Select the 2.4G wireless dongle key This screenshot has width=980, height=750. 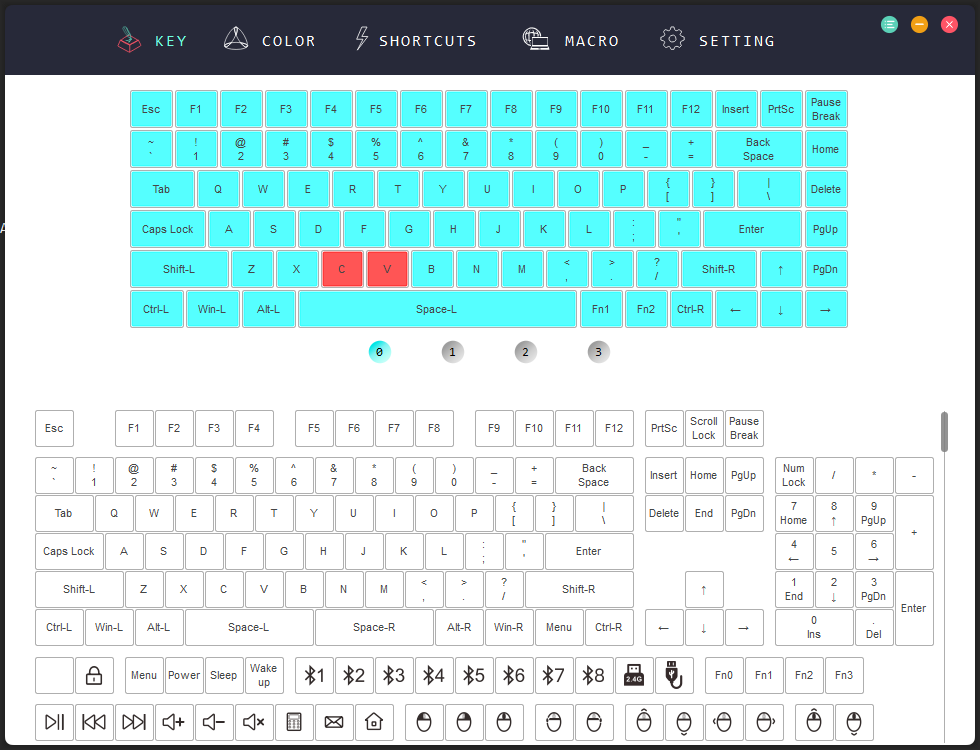coord(634,676)
